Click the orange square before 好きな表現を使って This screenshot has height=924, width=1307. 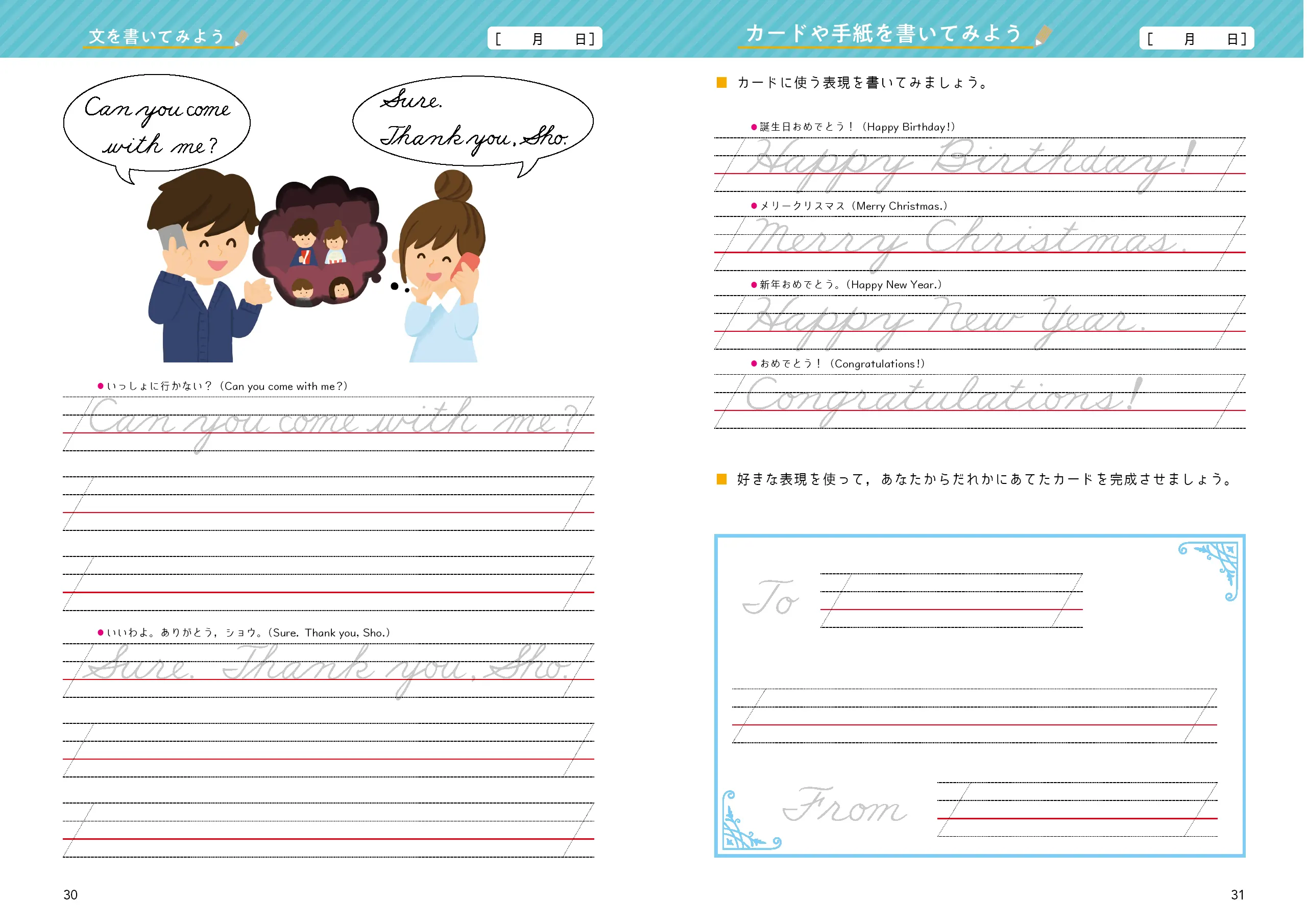tap(721, 479)
